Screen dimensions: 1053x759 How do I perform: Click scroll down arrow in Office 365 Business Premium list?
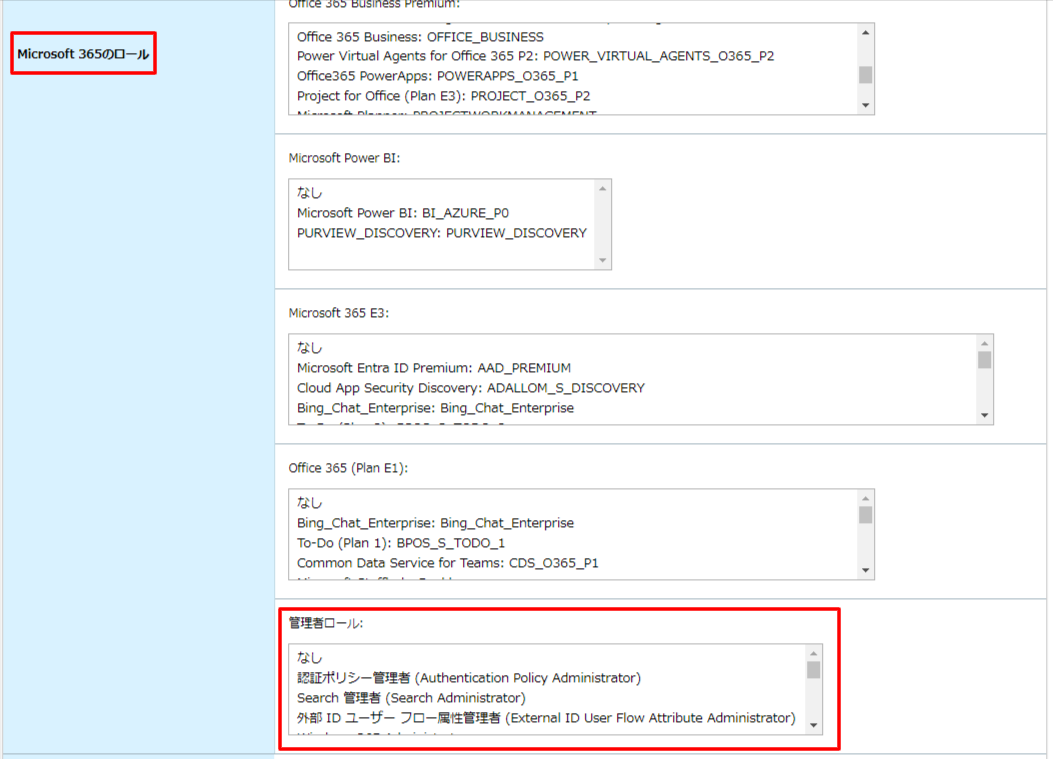865,105
